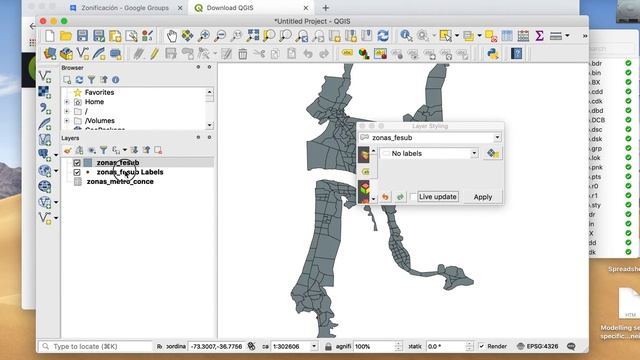Open Layer Styling from Layers toolbar brush icon
This screenshot has height=360, width=640.
pos(67,151)
